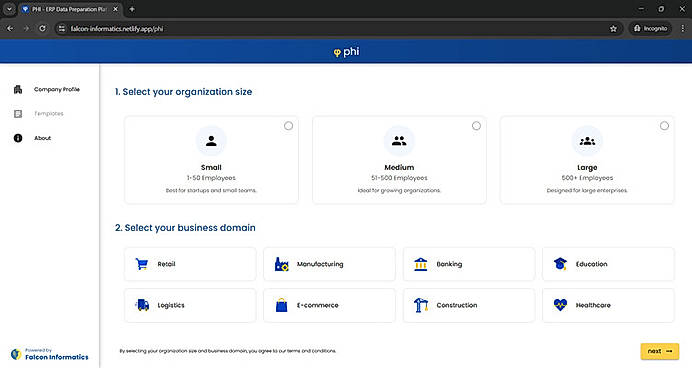This screenshot has height=368, width=692.
Task: Click the Small card title text
Action: [211, 167]
